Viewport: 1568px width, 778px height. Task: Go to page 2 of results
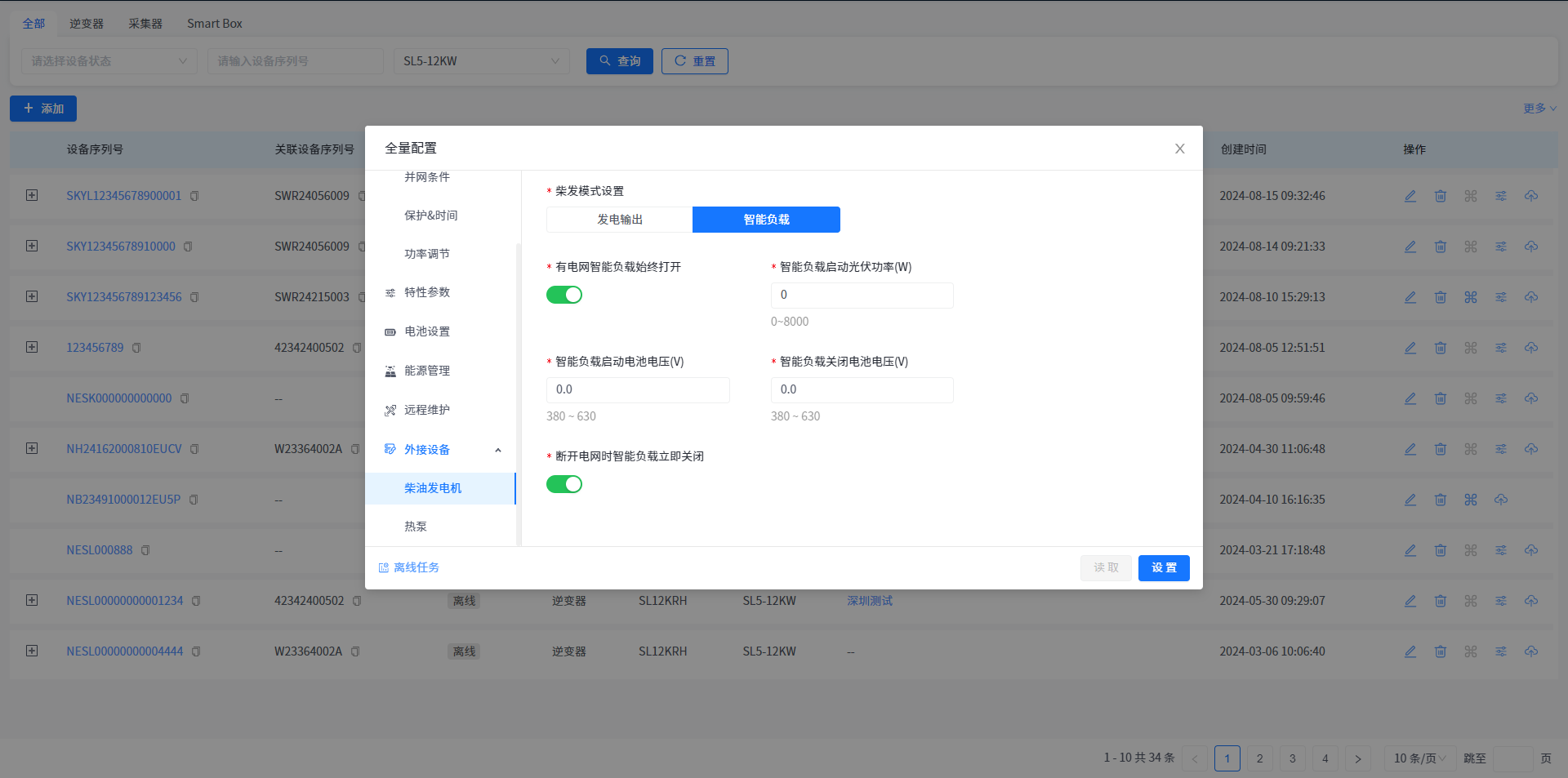tap(1259, 758)
